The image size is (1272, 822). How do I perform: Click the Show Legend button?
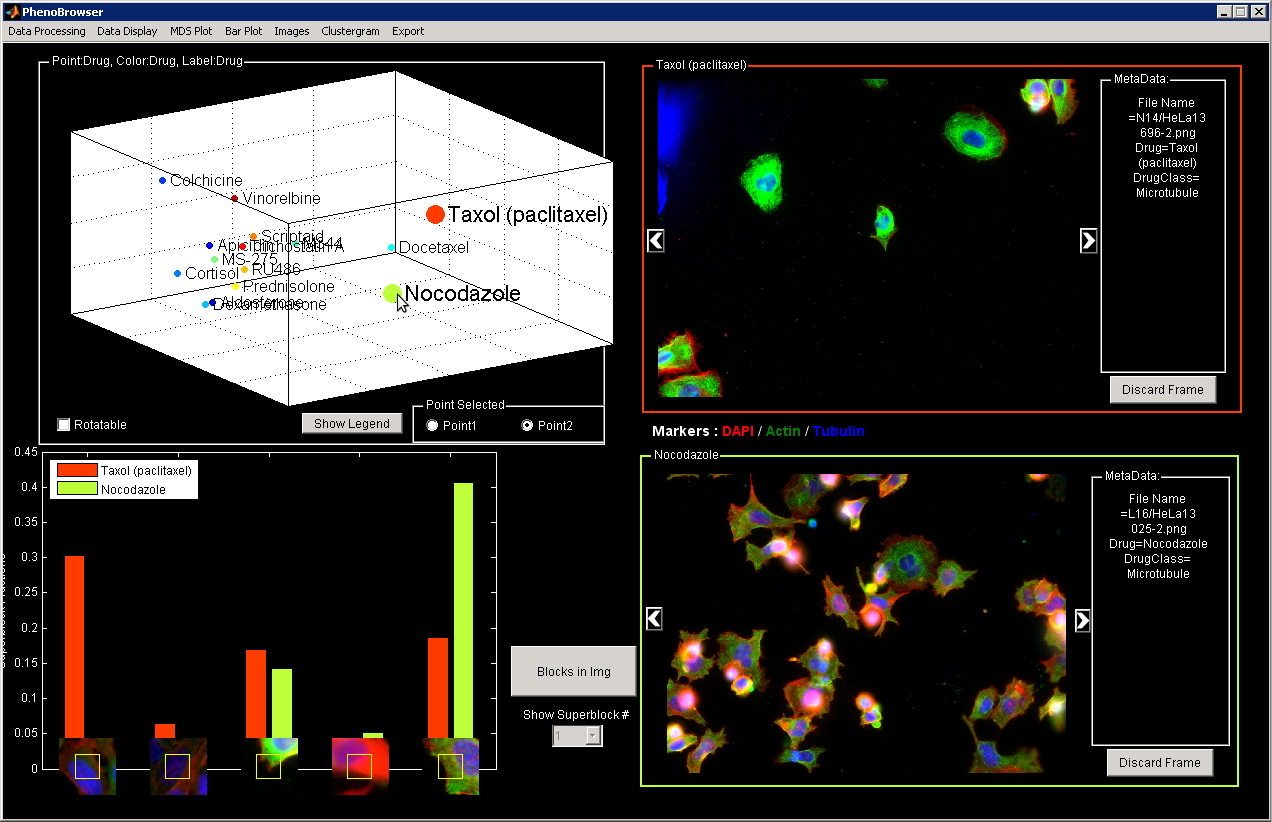[x=351, y=423]
